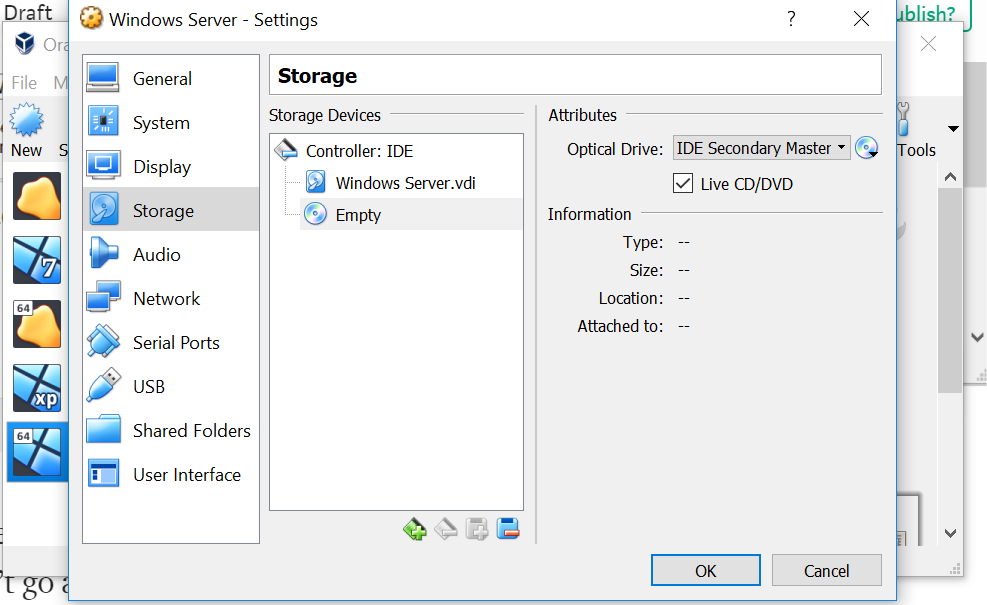Open the Tools dropdown arrow in VirtualBox Manager
Viewport: 987px width, 605px height.
[953, 129]
